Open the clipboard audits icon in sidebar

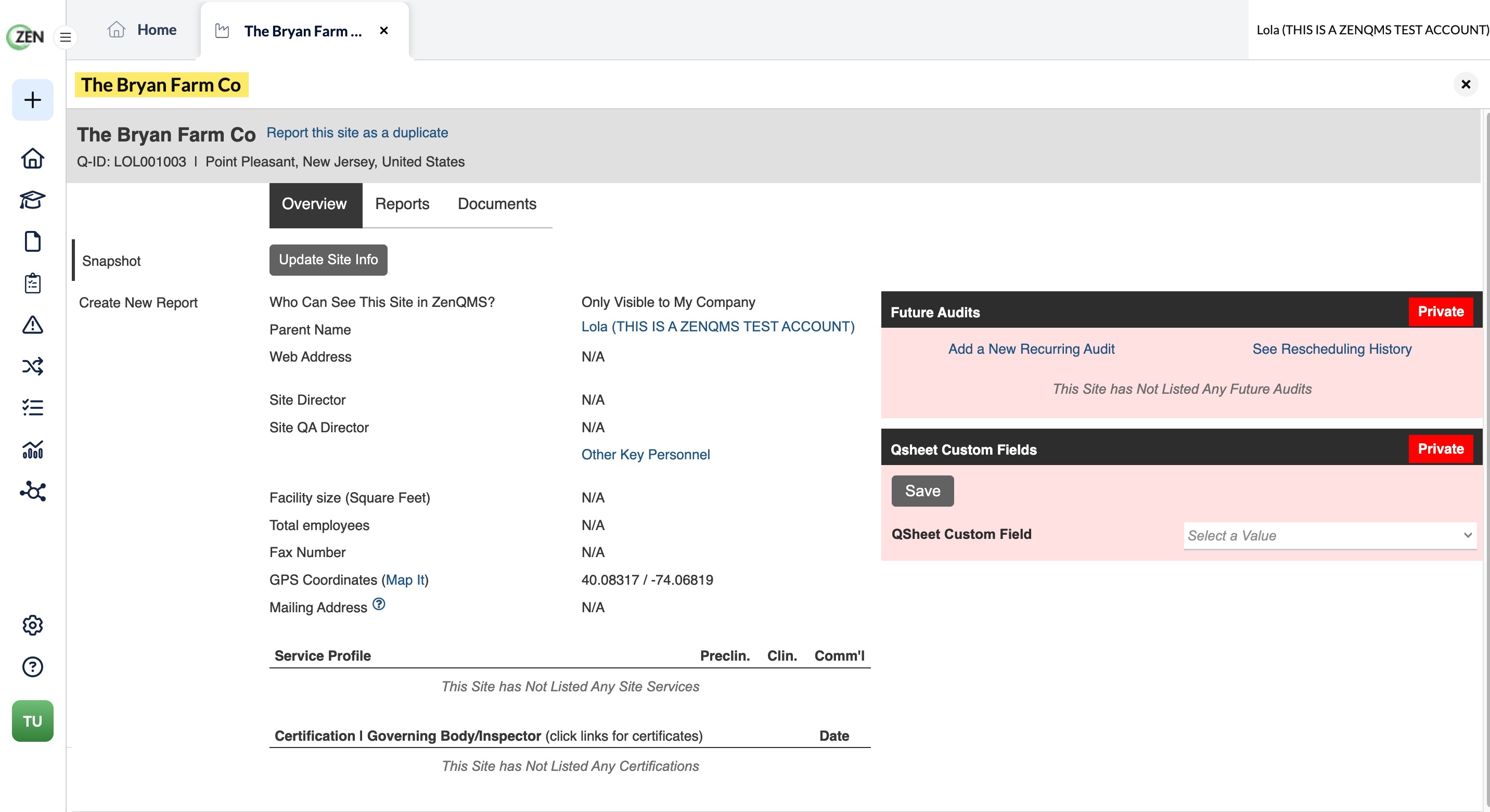coord(32,283)
